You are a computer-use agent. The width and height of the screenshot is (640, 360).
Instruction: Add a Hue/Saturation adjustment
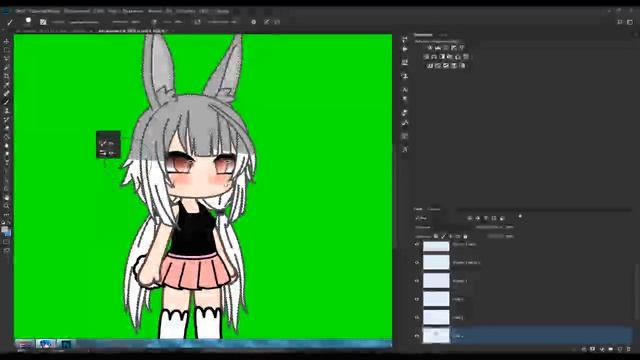(426, 57)
